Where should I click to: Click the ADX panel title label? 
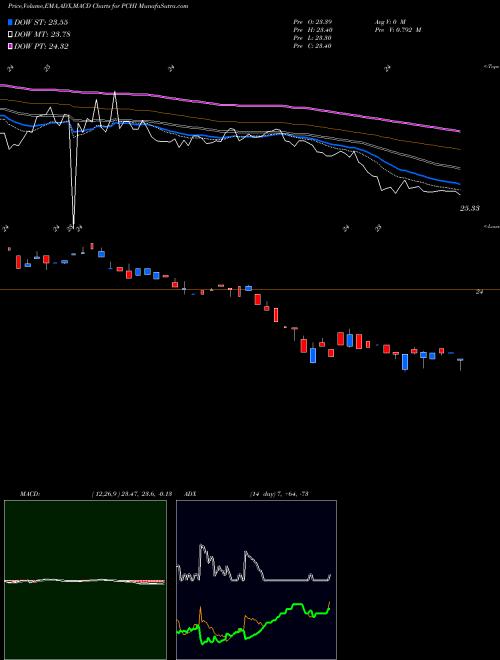(x=190, y=494)
